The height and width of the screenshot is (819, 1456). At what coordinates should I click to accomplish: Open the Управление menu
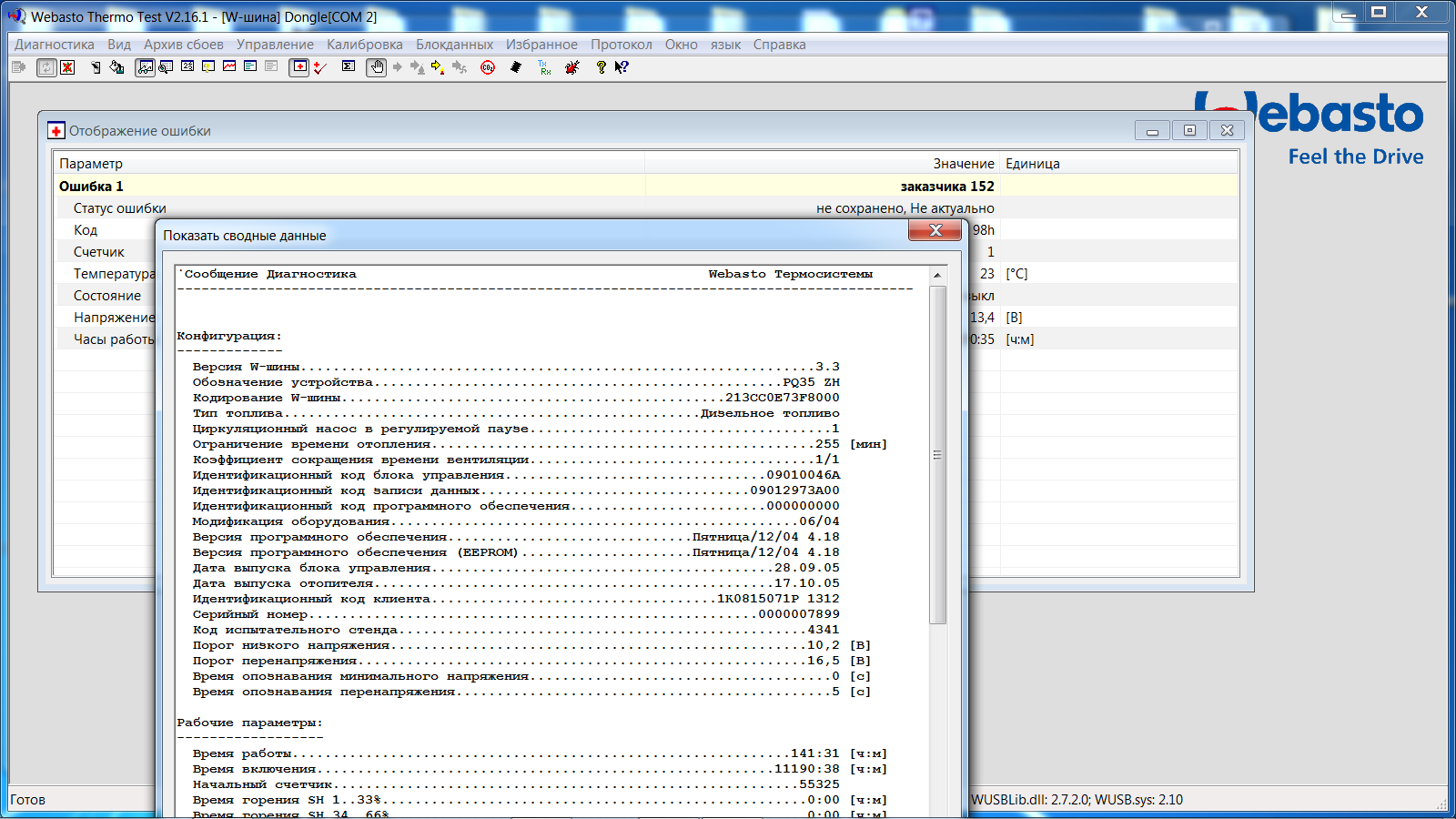tap(275, 45)
